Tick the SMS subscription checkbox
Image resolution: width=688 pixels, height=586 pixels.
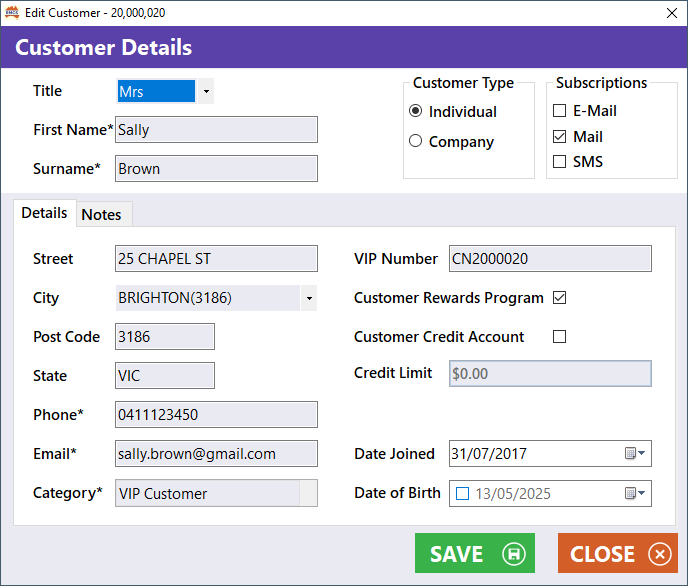(x=559, y=161)
